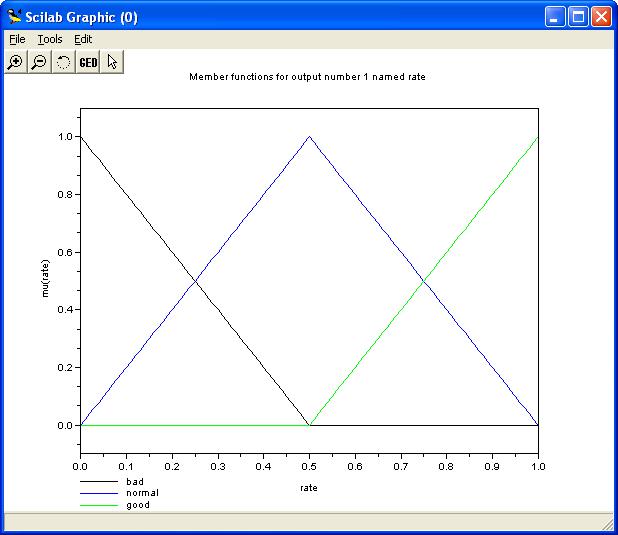Open the Edit menu
Screen dimensions: 618x535
83,39
